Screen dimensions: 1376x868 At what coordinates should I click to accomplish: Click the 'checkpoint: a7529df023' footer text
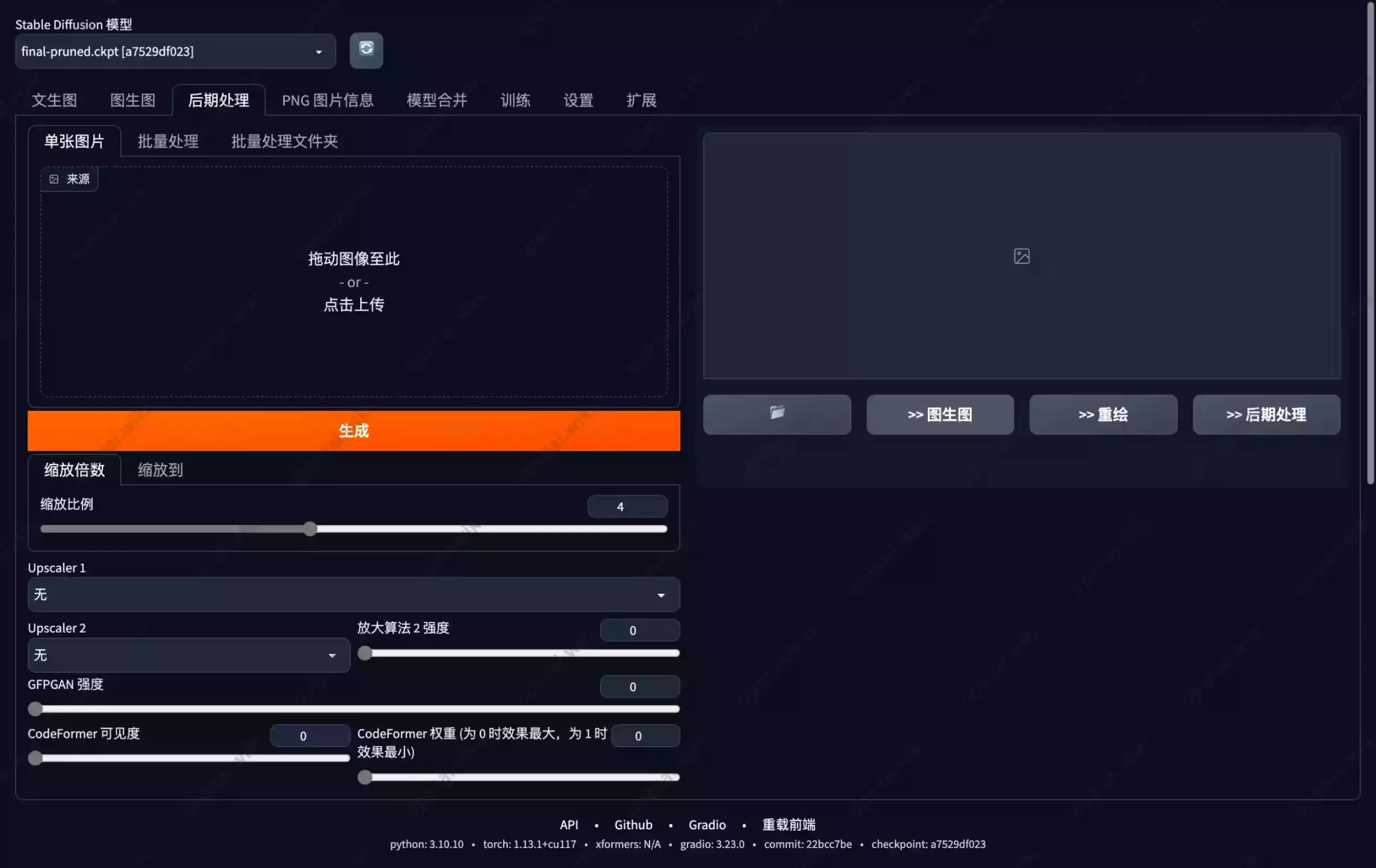[928, 844]
